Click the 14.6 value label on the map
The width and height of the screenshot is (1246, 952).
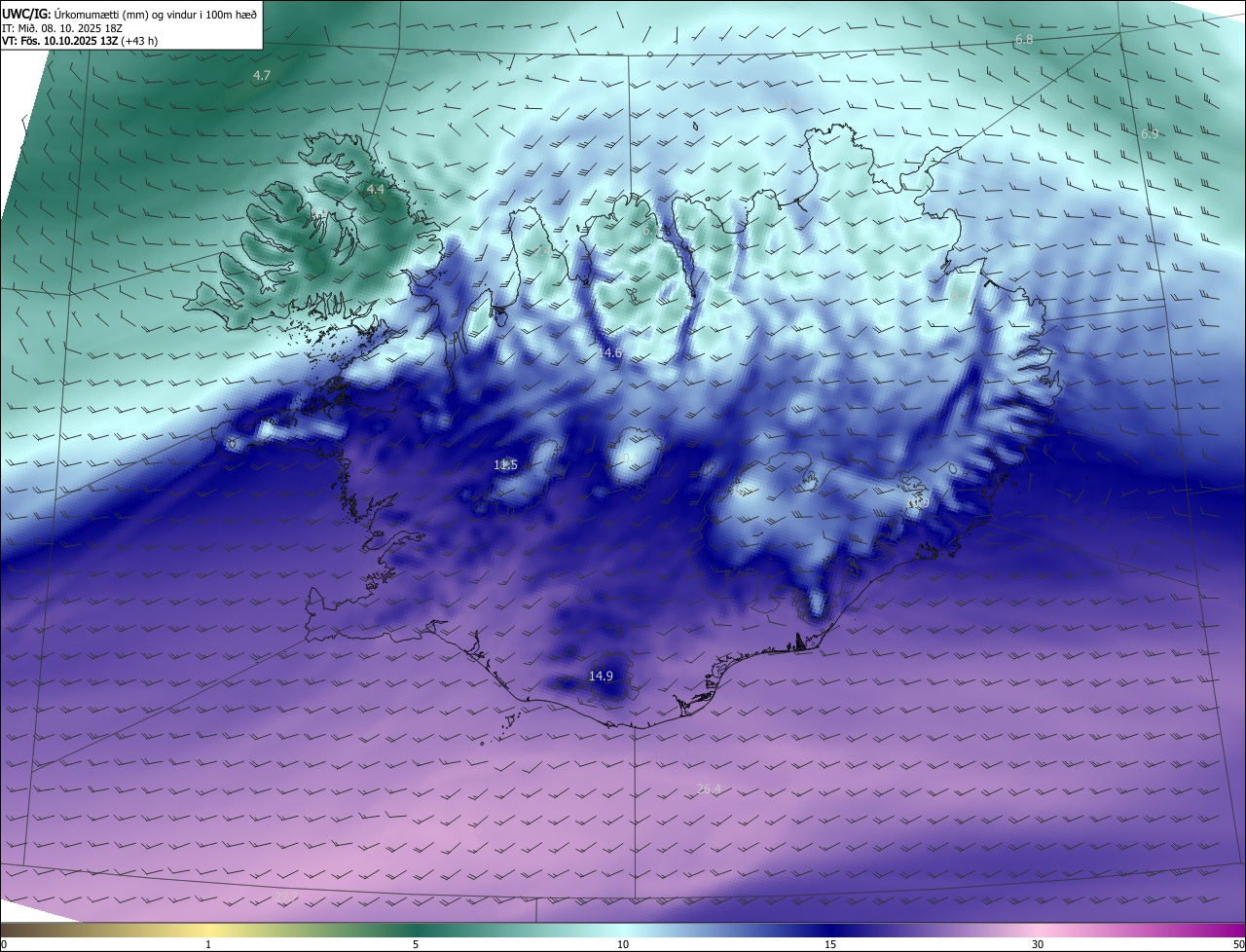[x=610, y=353]
